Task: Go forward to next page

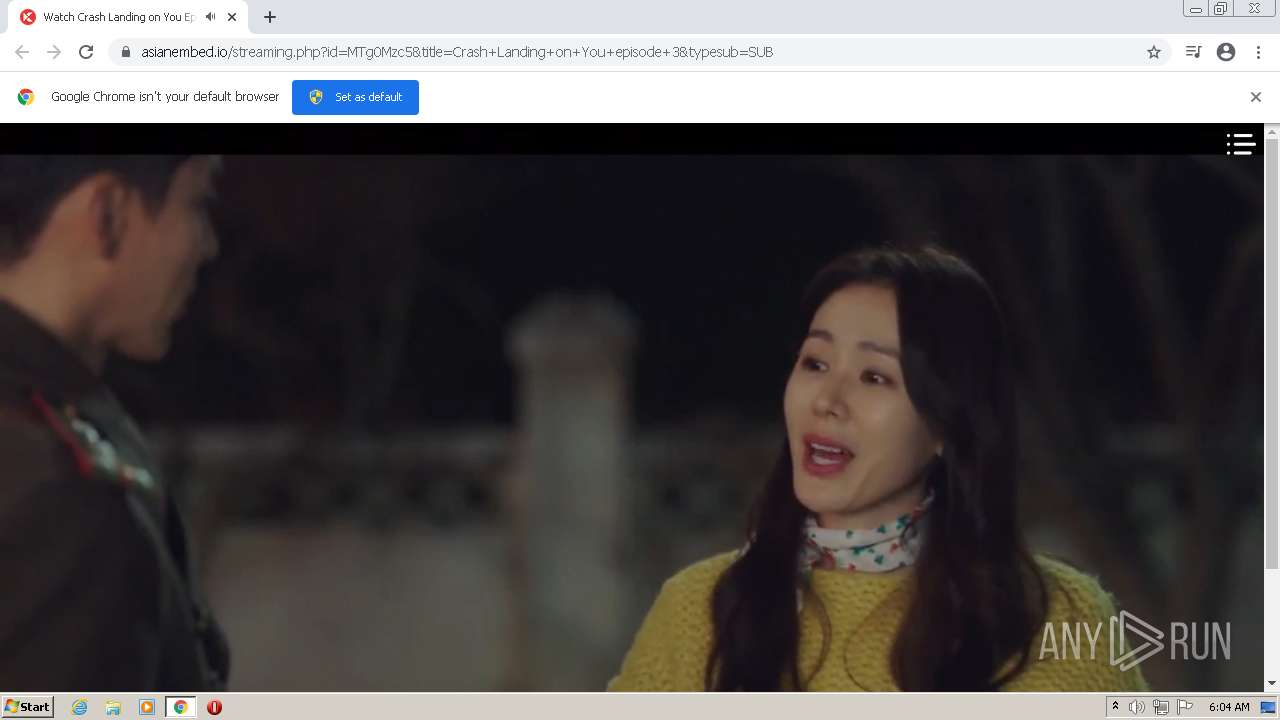Action: click(54, 52)
